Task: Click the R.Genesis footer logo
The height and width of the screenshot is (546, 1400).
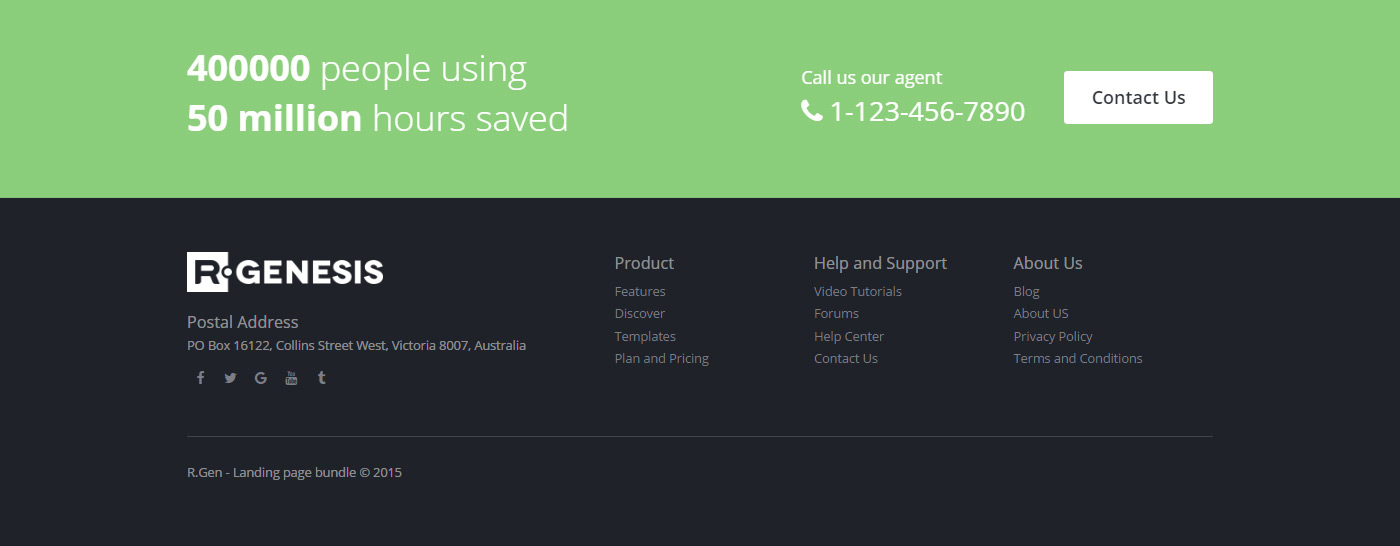Action: coord(285,272)
